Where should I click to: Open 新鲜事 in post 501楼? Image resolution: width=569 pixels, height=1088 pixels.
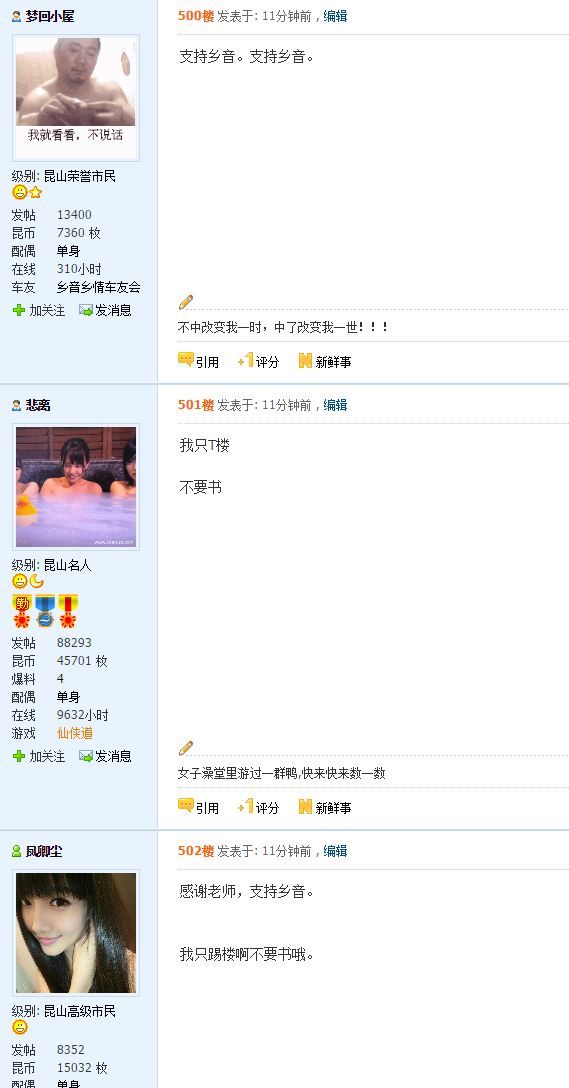pyautogui.click(x=325, y=807)
